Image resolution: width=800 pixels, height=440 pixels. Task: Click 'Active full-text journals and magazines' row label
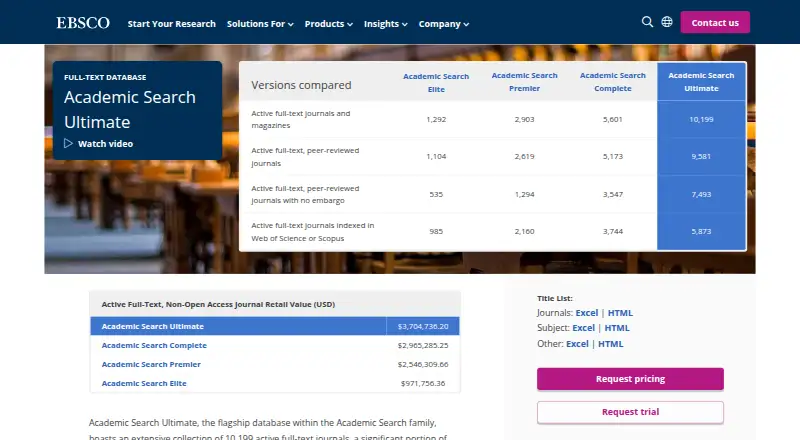pos(301,119)
